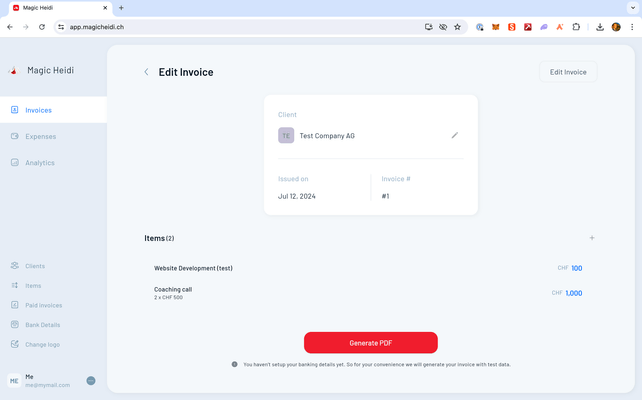Open Paid invoices in sidebar

click(x=43, y=305)
